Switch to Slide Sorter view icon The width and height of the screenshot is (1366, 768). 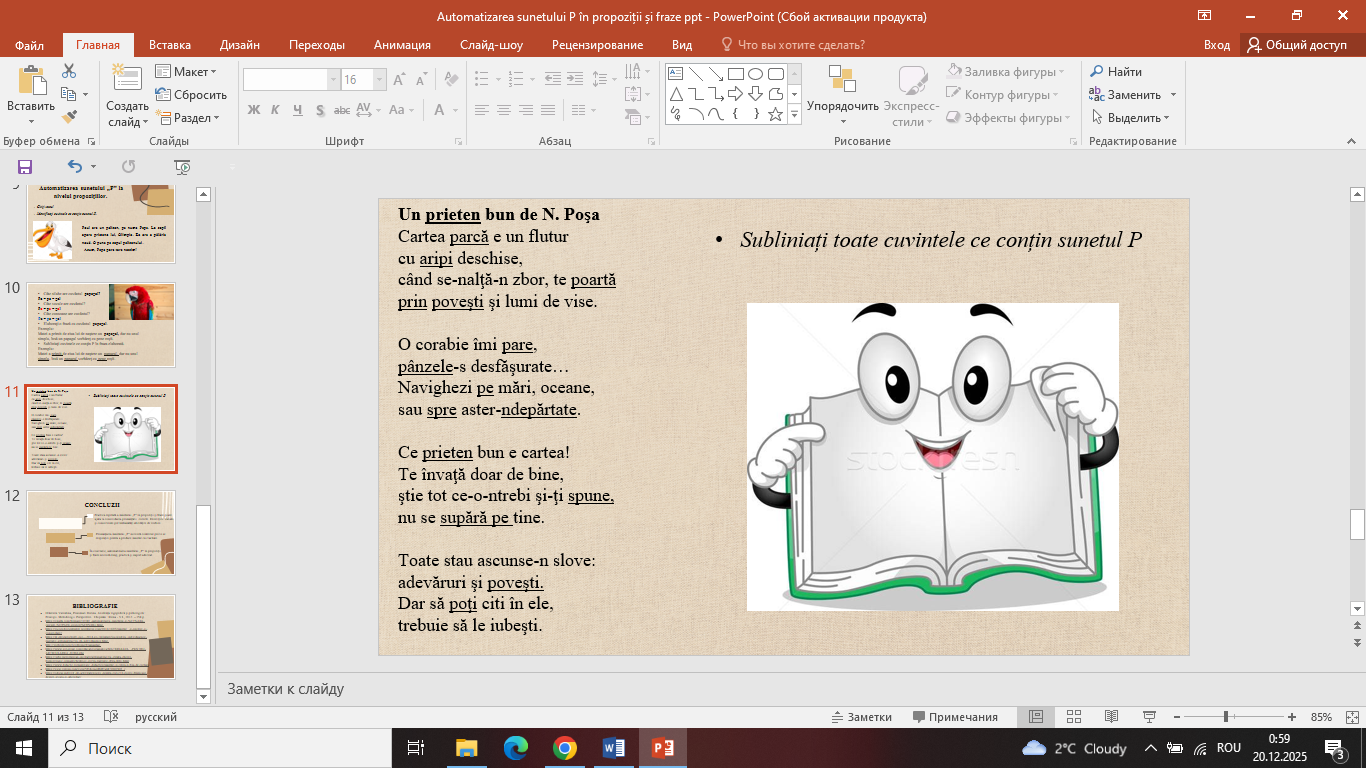(1074, 717)
